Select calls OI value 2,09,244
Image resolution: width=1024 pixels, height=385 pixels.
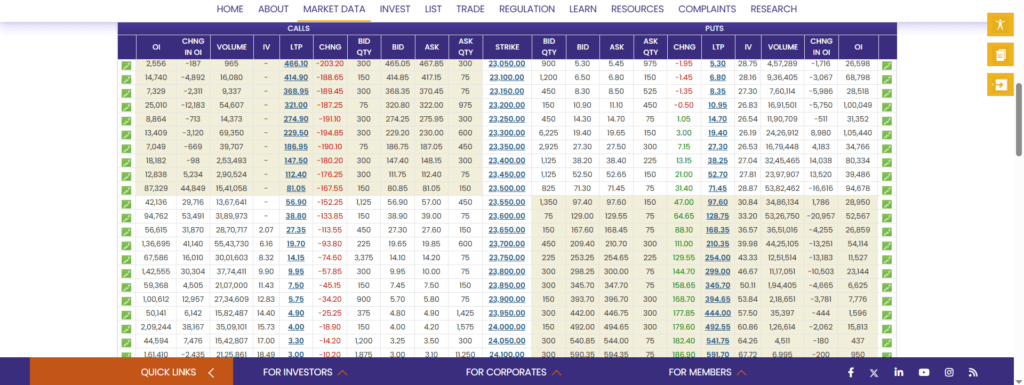tap(156, 327)
